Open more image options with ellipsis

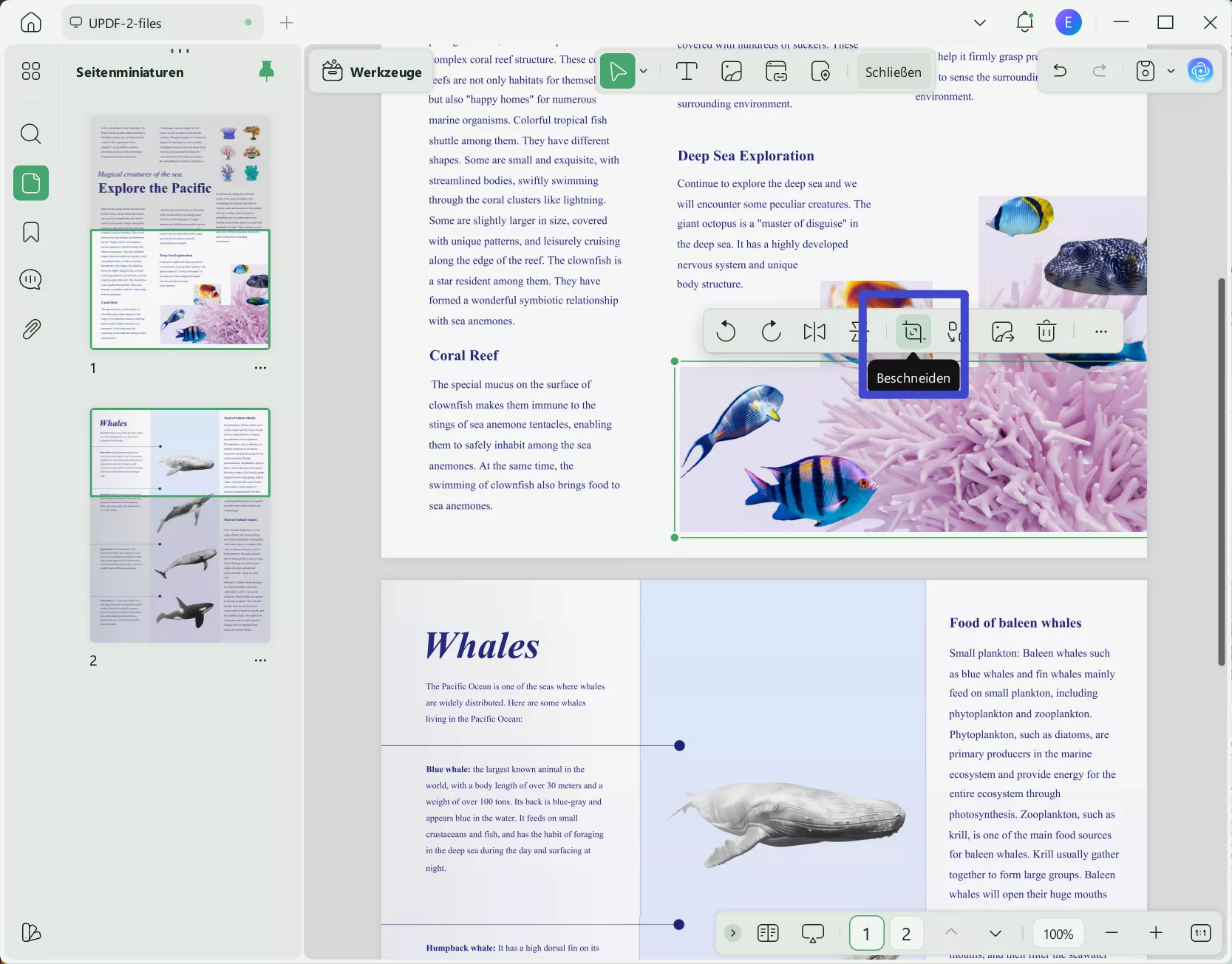(x=1100, y=332)
